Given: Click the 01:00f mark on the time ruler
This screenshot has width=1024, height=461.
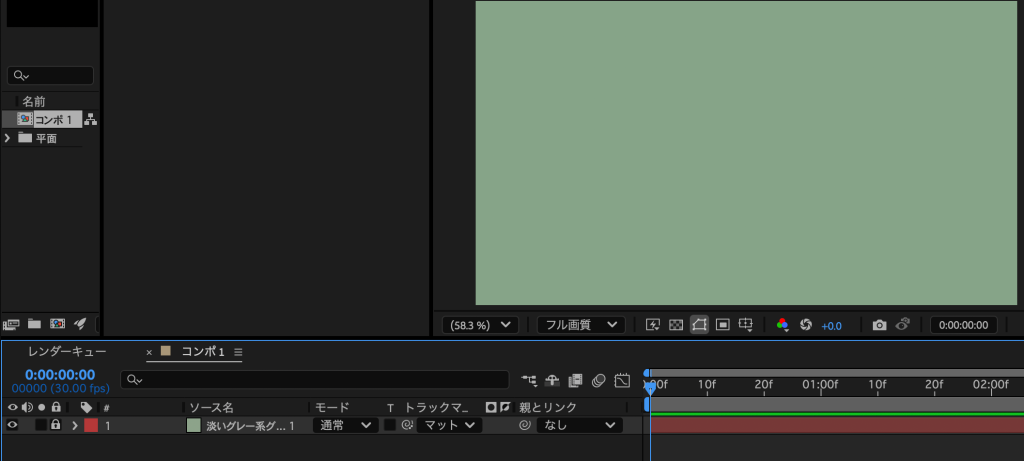Looking at the screenshot, I should (x=820, y=384).
